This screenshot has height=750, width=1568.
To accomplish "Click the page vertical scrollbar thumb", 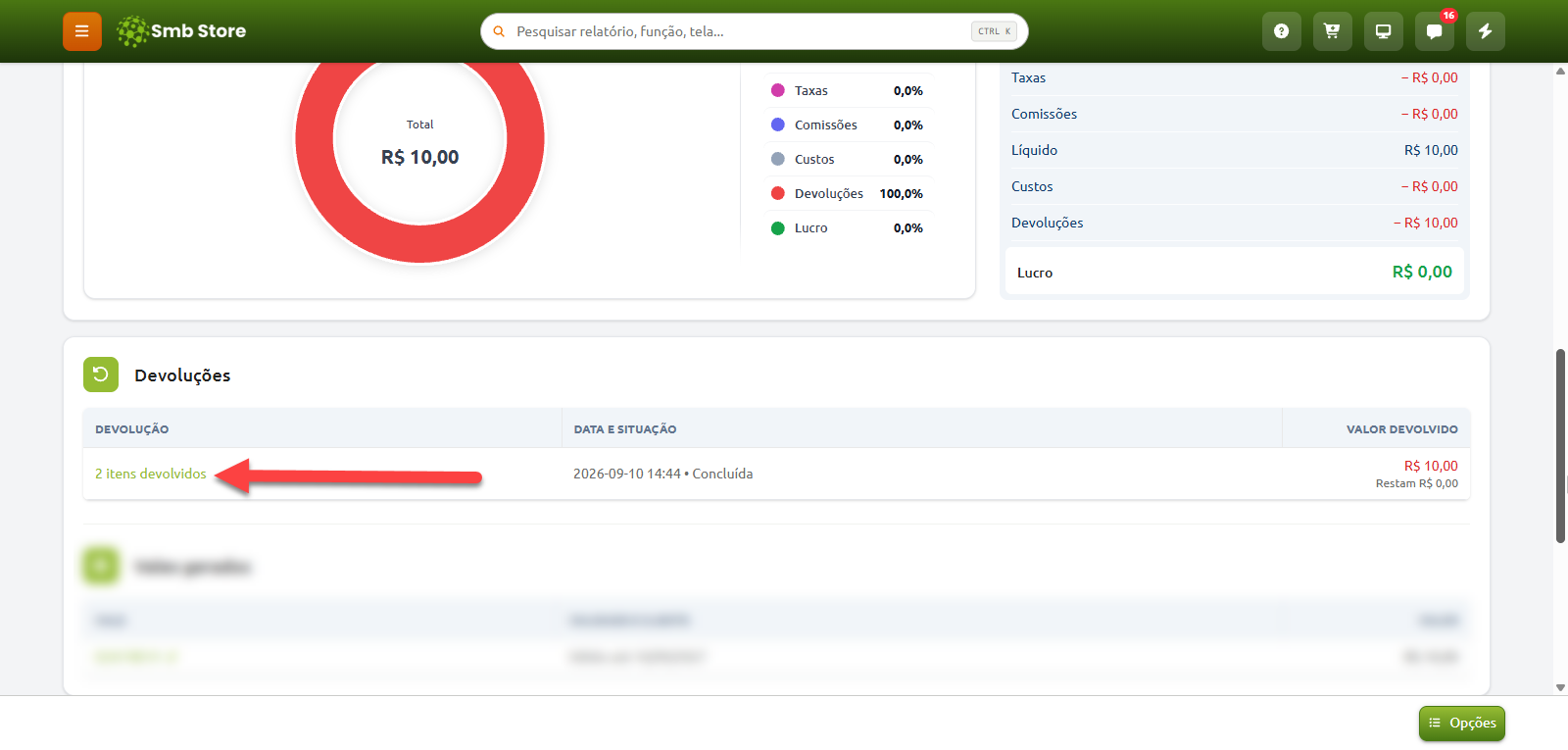I will (1560, 446).
